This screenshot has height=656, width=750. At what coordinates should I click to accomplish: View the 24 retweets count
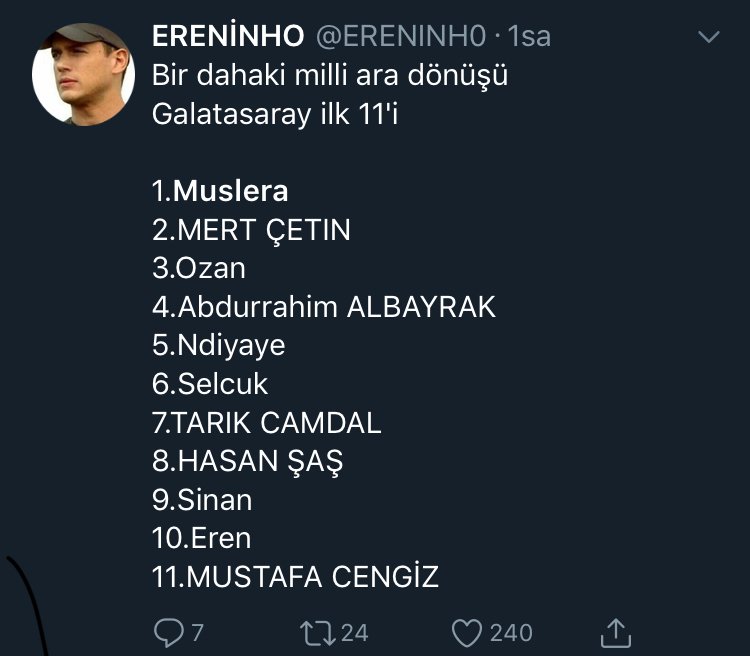pyautogui.click(x=354, y=633)
